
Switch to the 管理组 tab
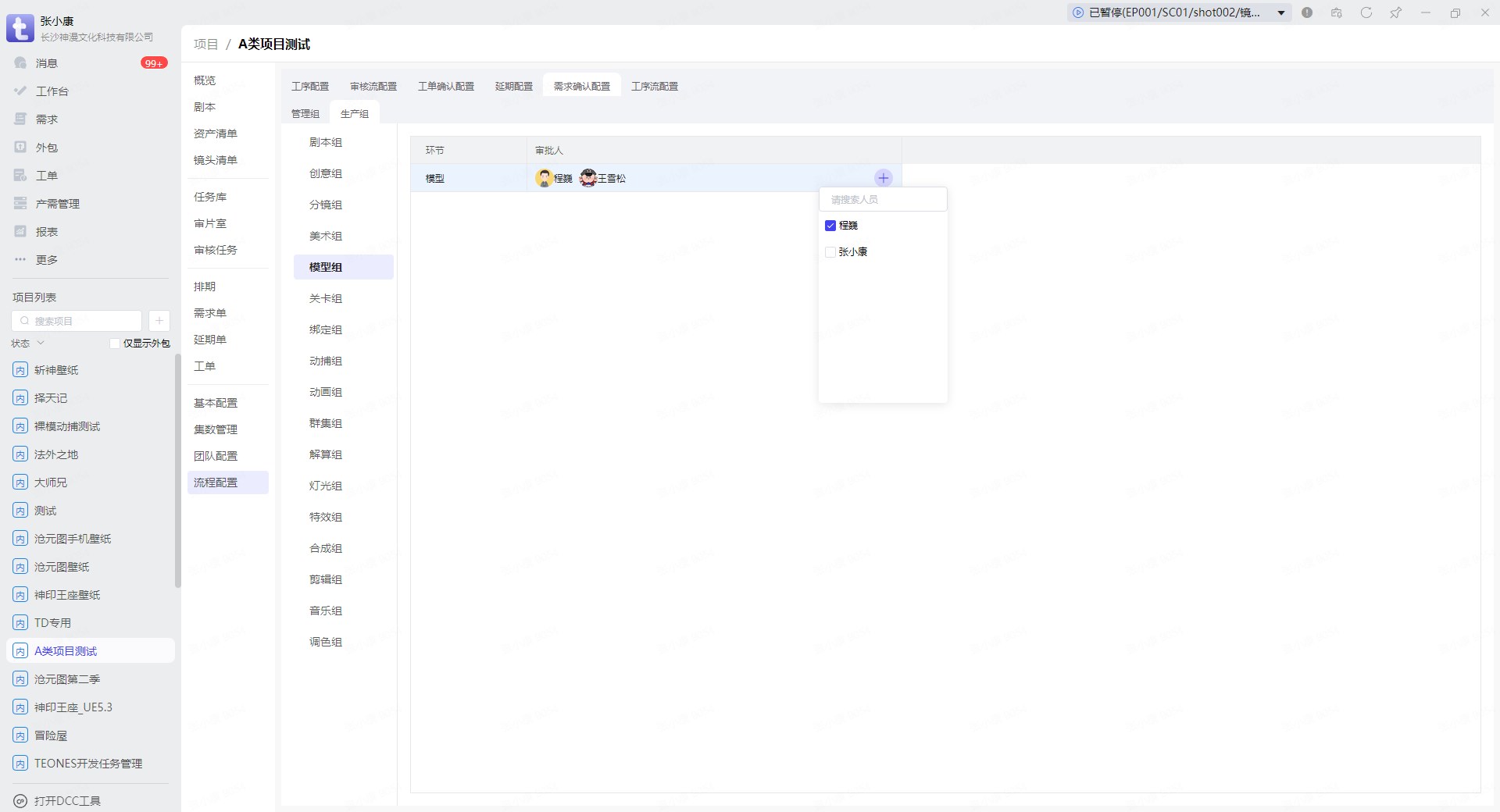tap(305, 114)
